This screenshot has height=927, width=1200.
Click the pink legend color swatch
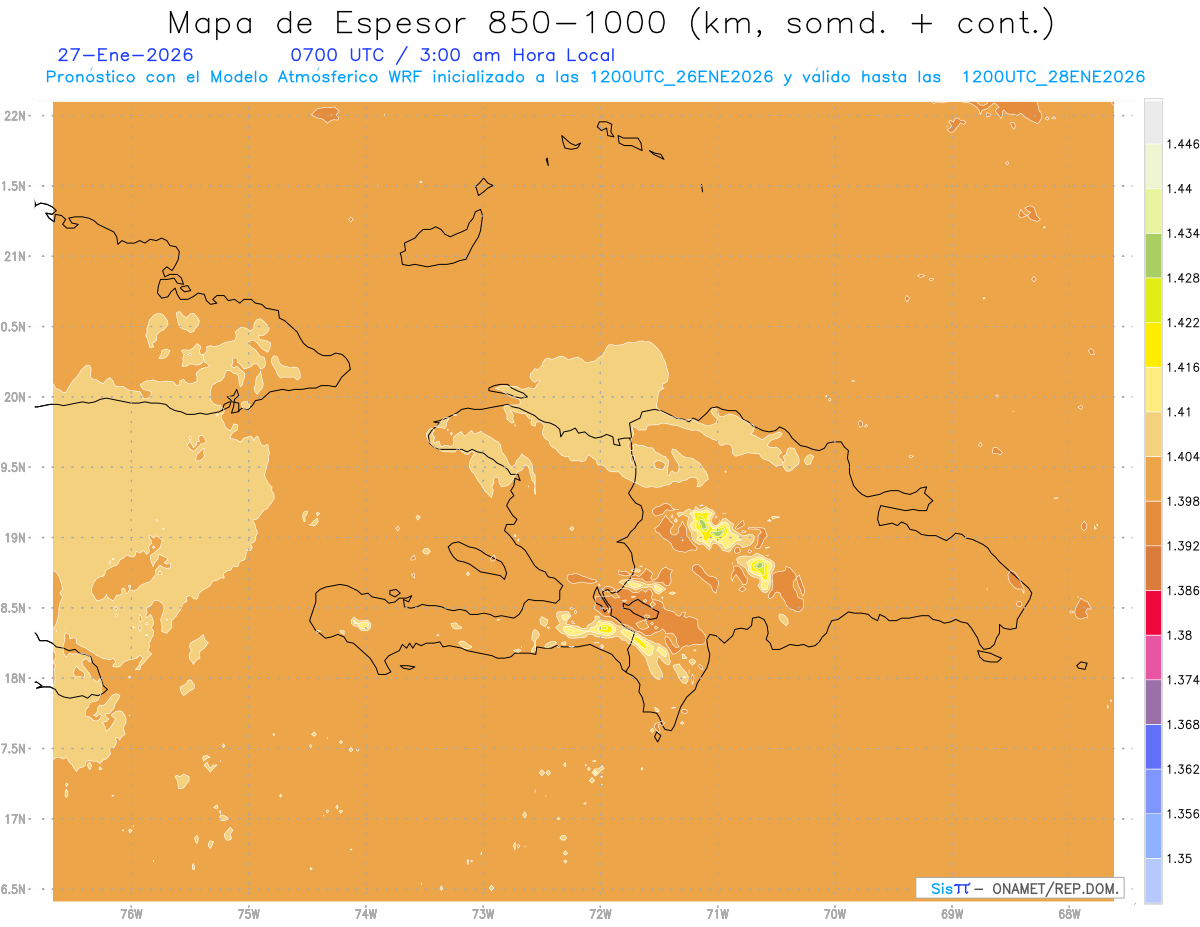click(1153, 658)
